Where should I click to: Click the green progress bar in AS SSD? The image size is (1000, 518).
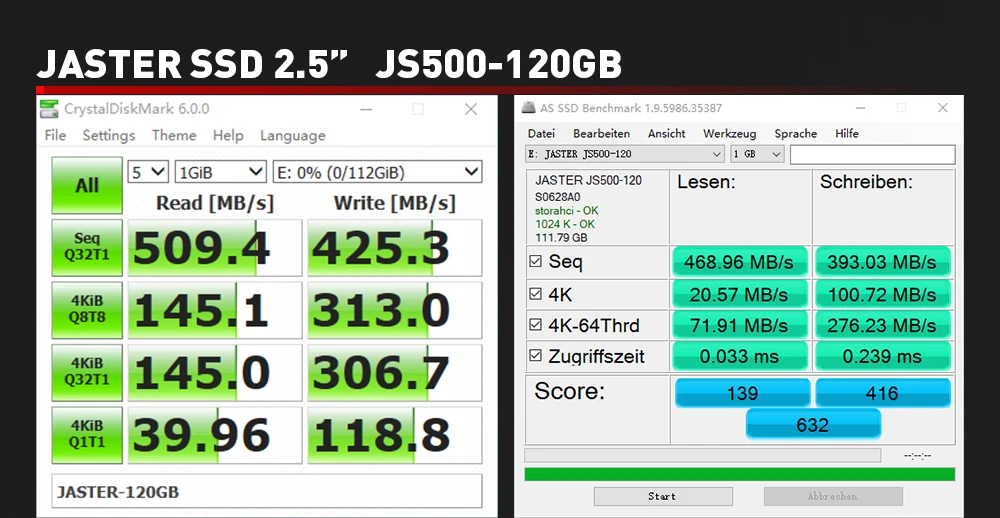click(740, 474)
